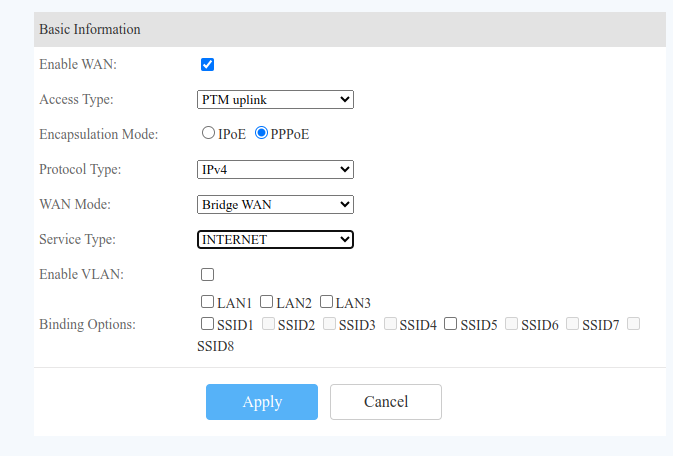Click the Basic Information section header
Viewport: 673px width, 456px height.
pos(90,30)
